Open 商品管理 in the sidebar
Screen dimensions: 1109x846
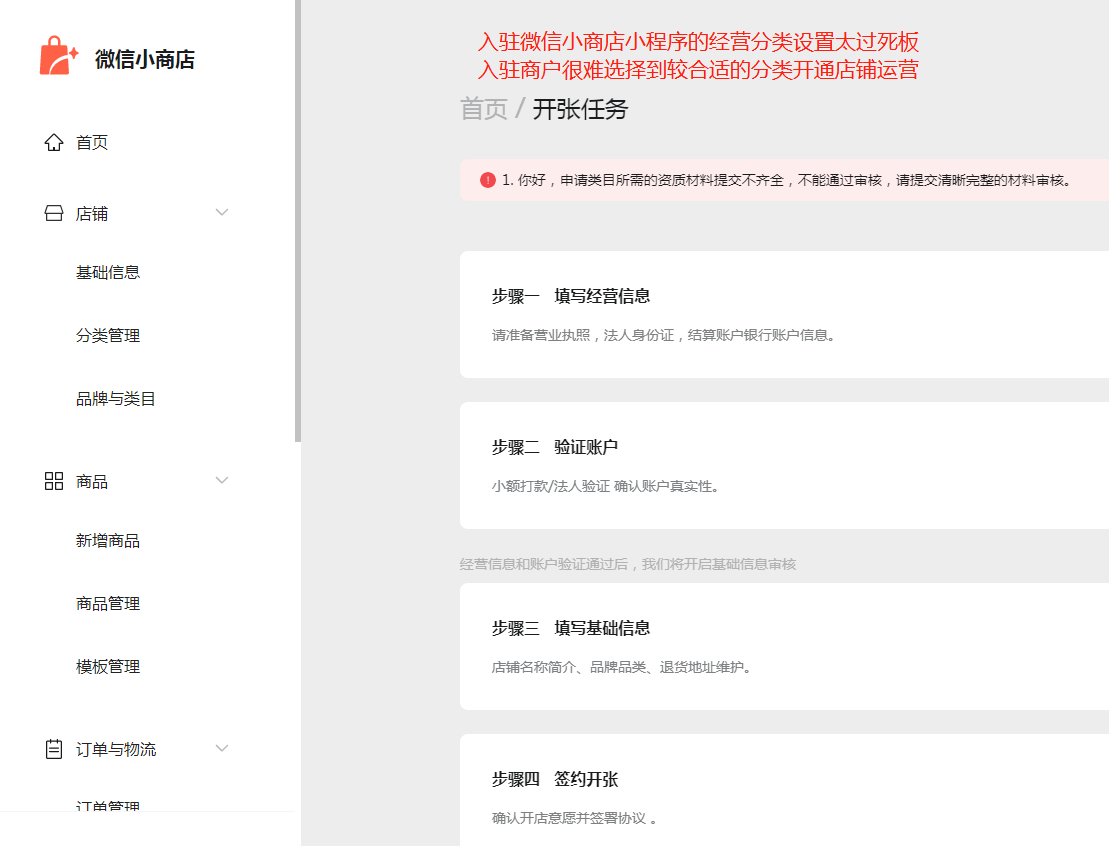tap(108, 604)
